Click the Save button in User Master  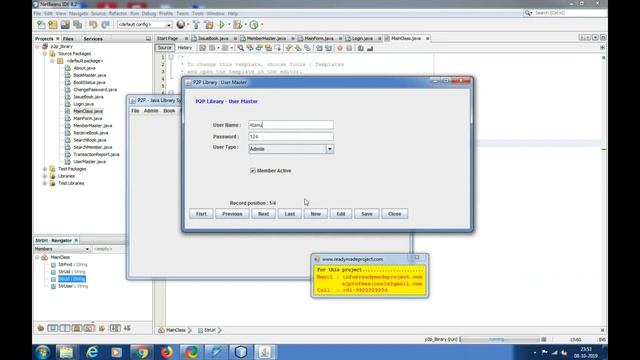[367, 214]
